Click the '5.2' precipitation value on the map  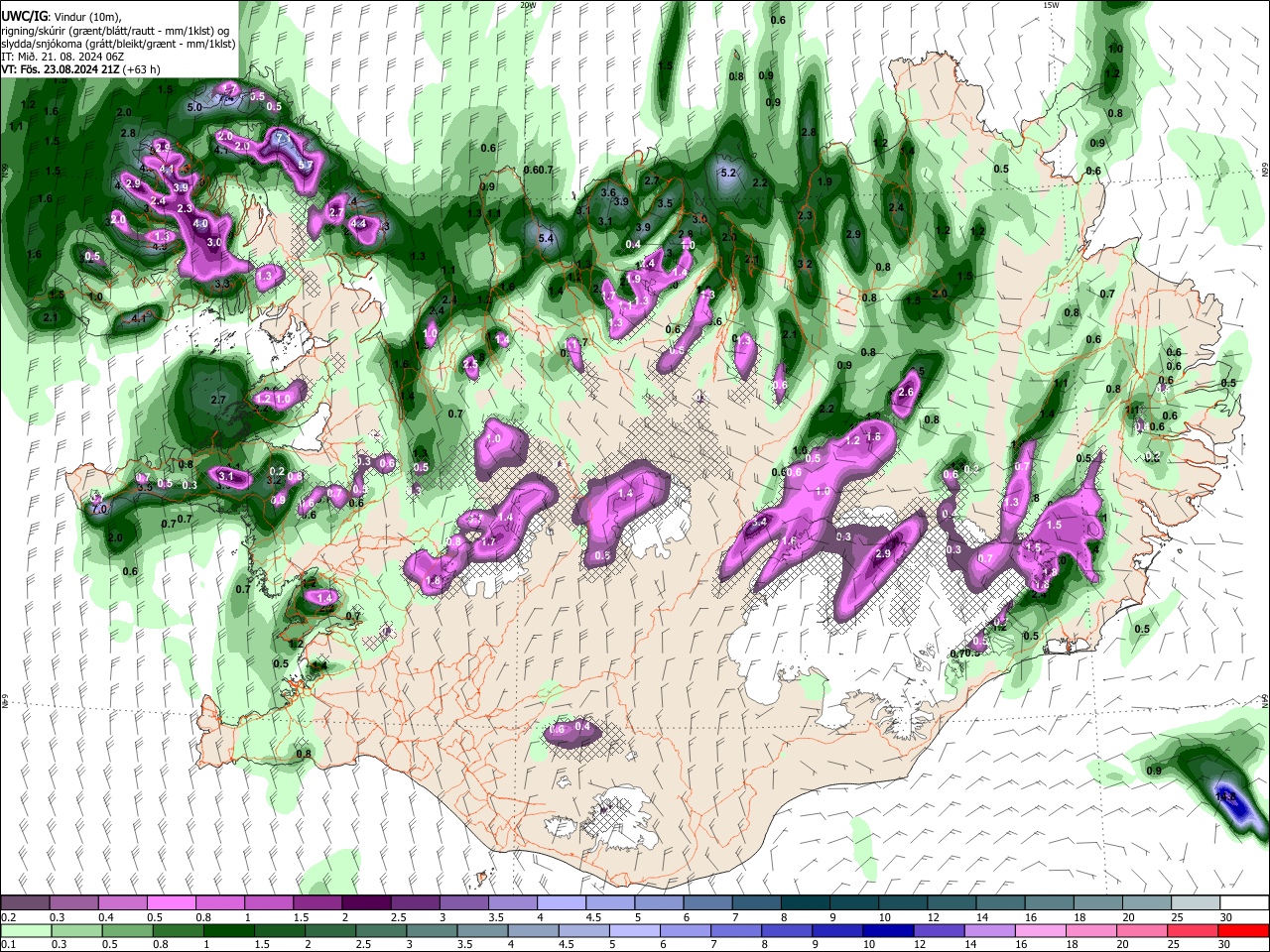coord(727,173)
